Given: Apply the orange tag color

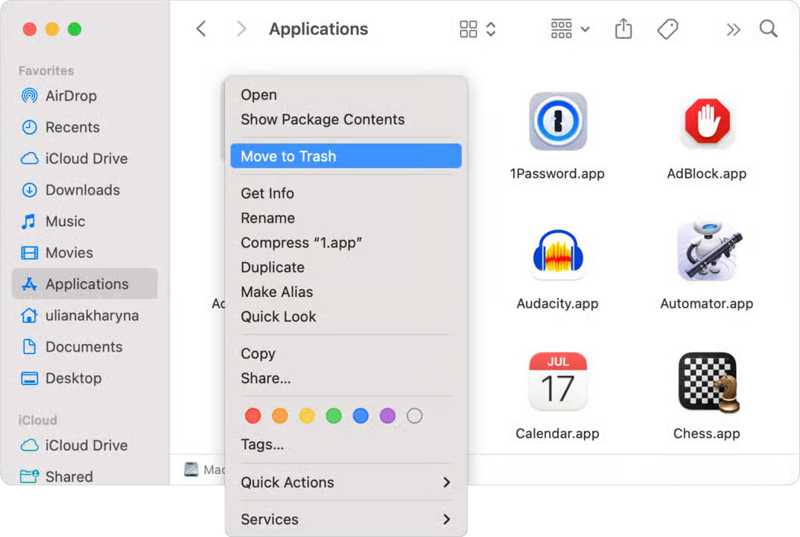Looking at the screenshot, I should pyautogui.click(x=280, y=416).
